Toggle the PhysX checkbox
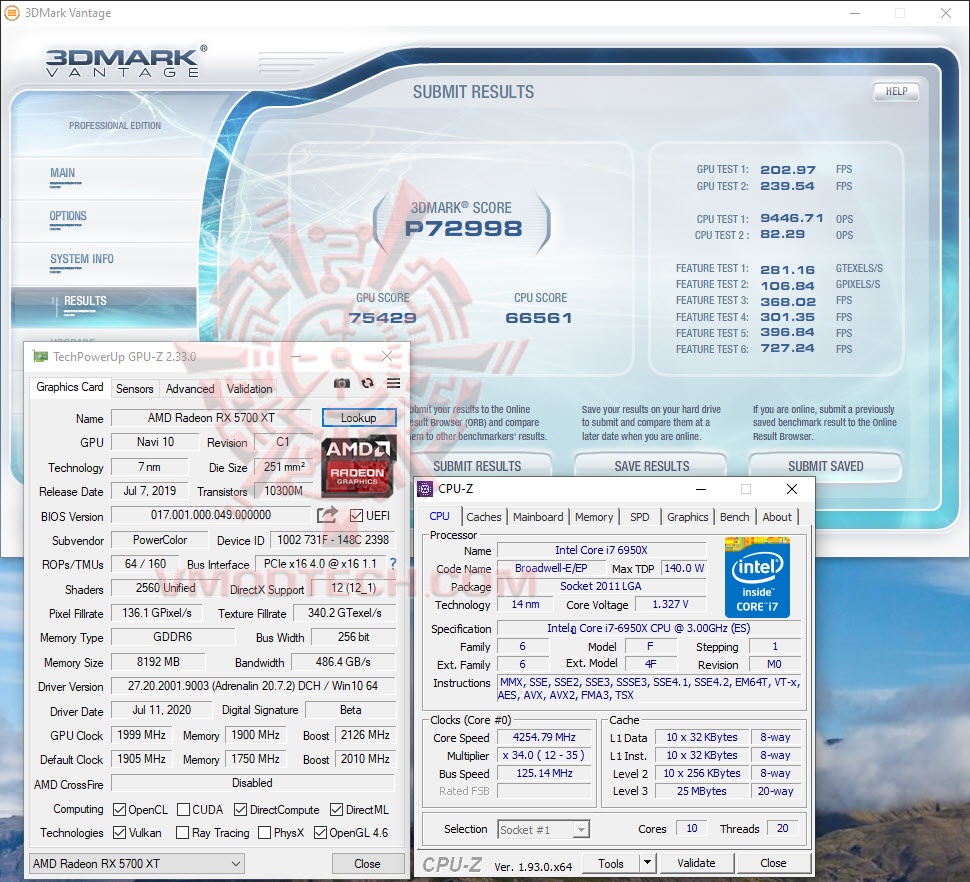 pyautogui.click(x=264, y=833)
